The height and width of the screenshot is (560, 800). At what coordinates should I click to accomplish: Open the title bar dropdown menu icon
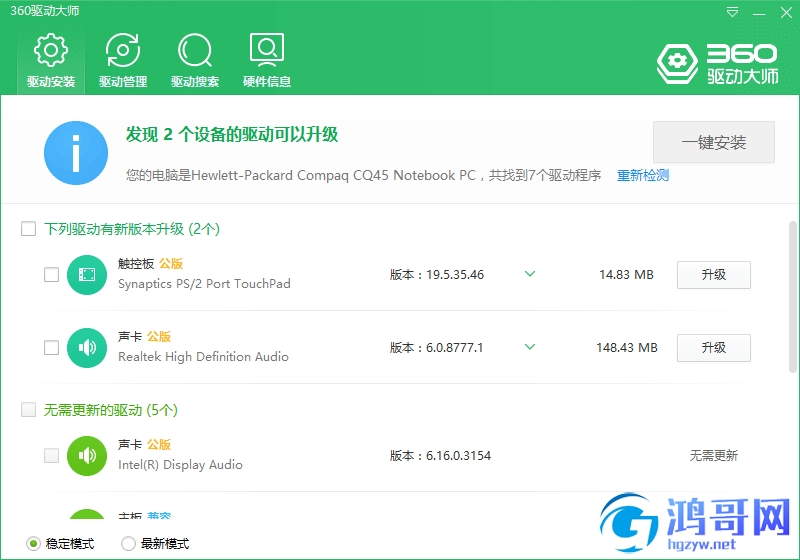tap(732, 12)
